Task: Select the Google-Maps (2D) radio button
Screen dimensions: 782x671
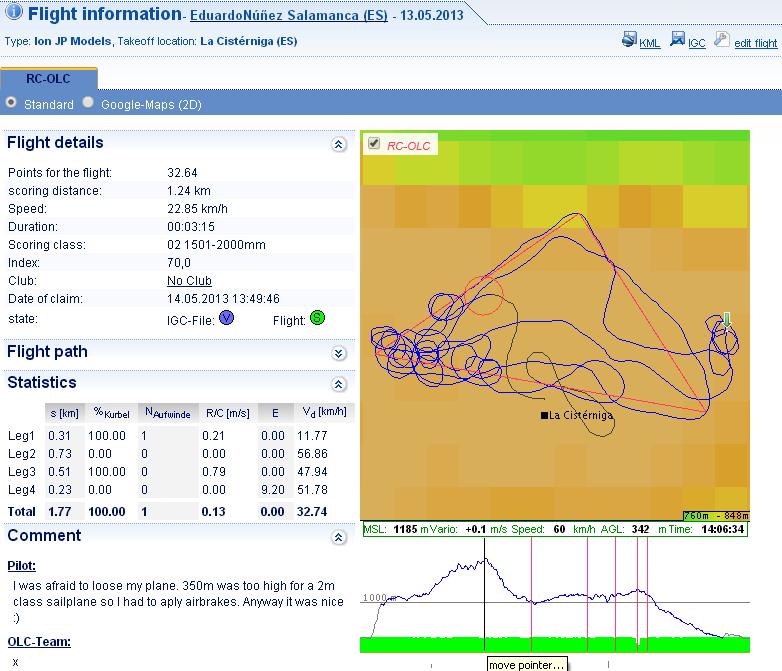Action: [x=89, y=103]
